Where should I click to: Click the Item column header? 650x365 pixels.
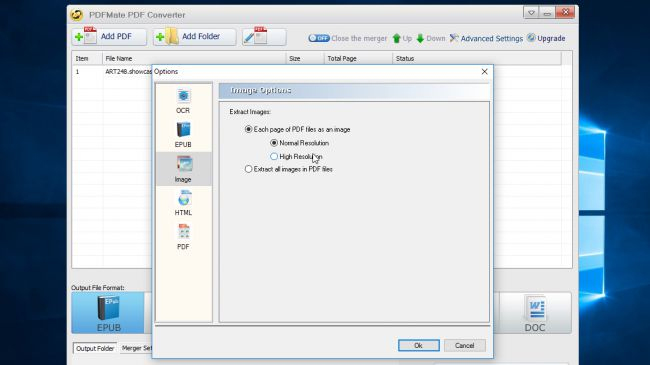[87, 58]
